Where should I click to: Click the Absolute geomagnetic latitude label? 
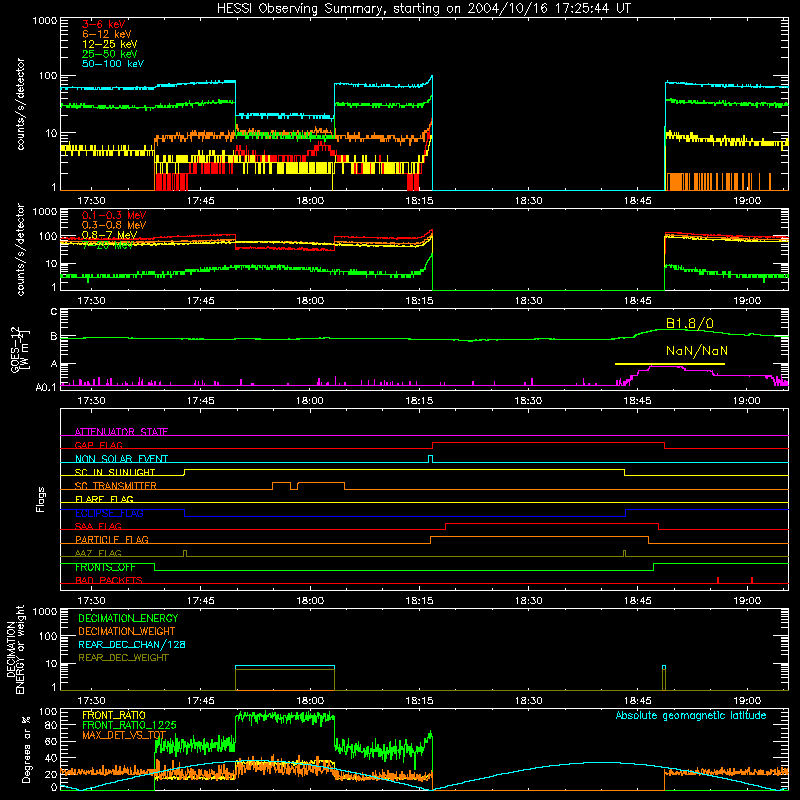click(x=691, y=716)
